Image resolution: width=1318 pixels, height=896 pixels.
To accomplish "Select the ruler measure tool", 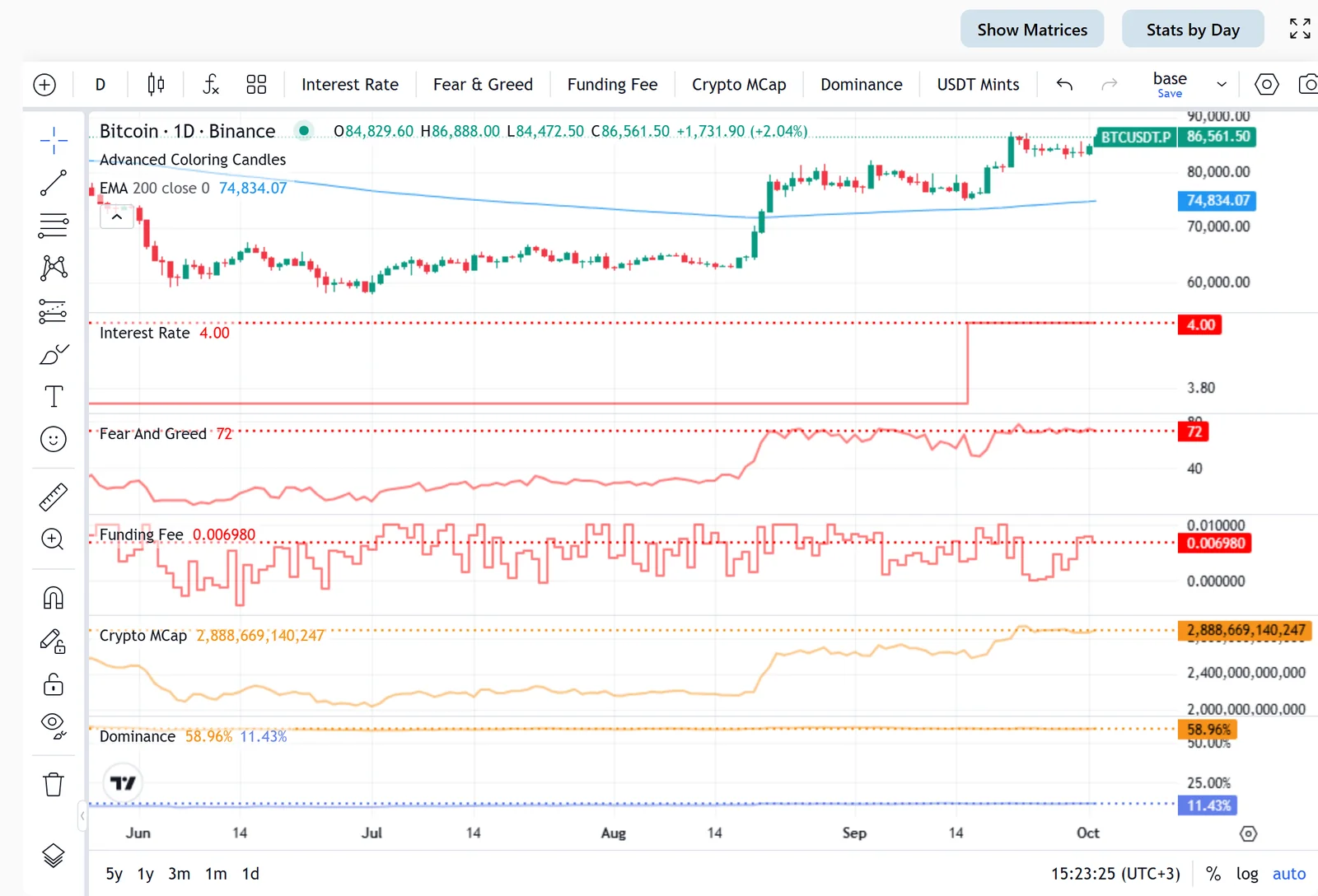I will tap(54, 497).
